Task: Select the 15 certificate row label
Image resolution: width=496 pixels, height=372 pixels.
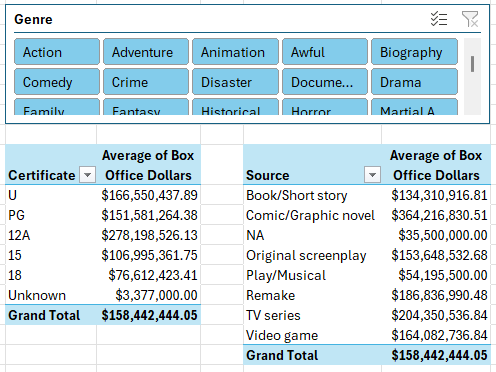Action: [51, 255]
